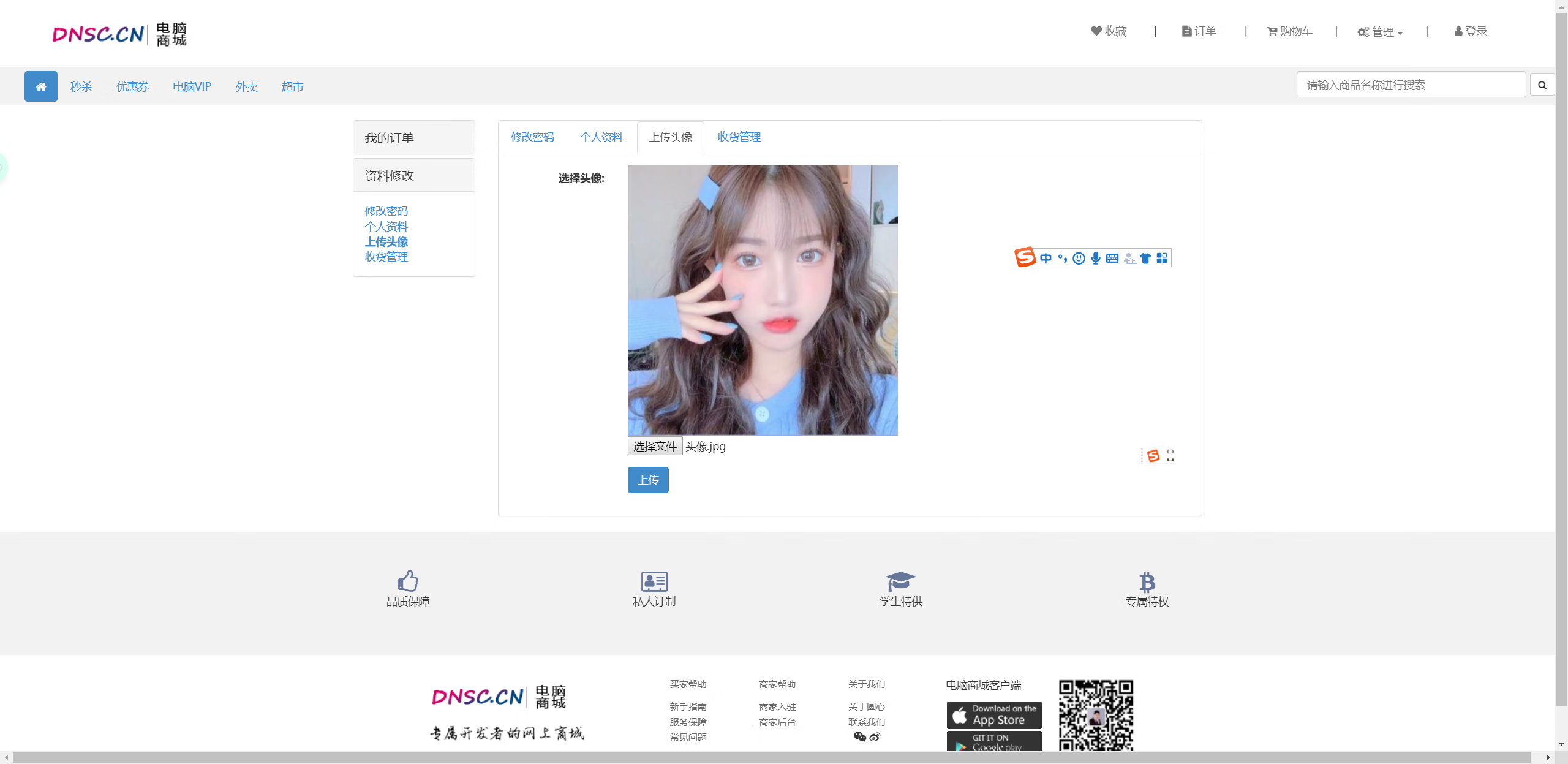This screenshot has width=1568, height=764.
Task: Switch to 收货管理 tab
Action: pos(741,137)
